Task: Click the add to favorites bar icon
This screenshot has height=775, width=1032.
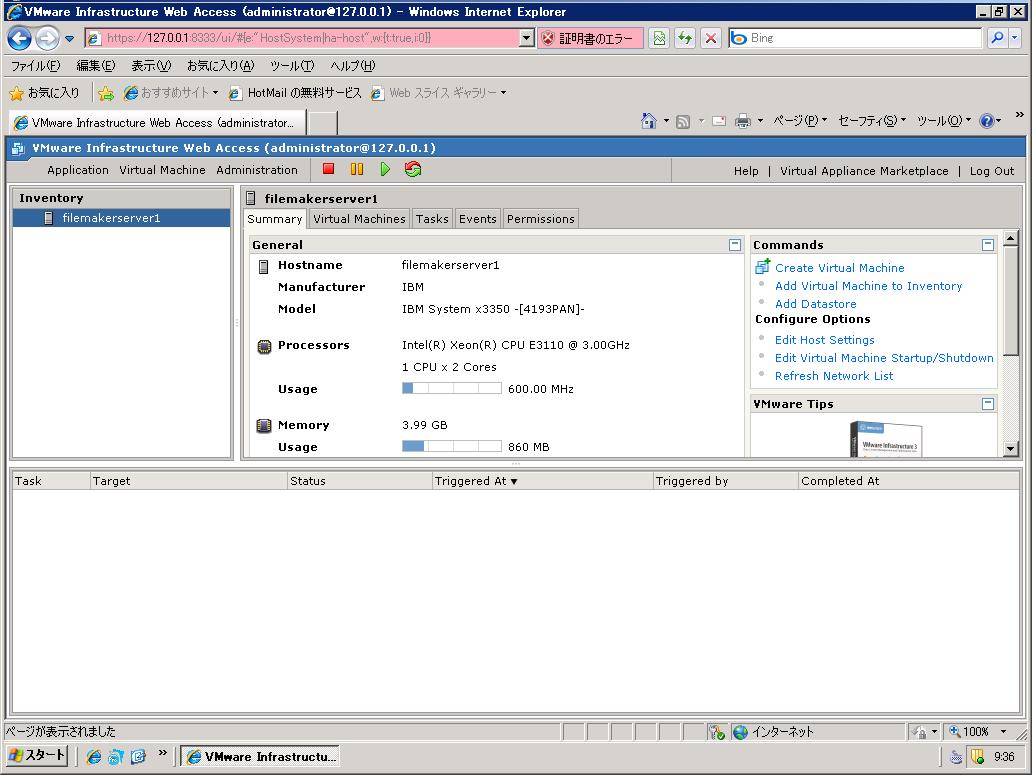Action: (106, 93)
